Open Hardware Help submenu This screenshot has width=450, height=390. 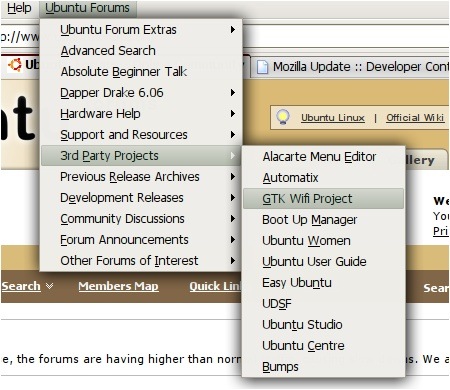click(141, 114)
